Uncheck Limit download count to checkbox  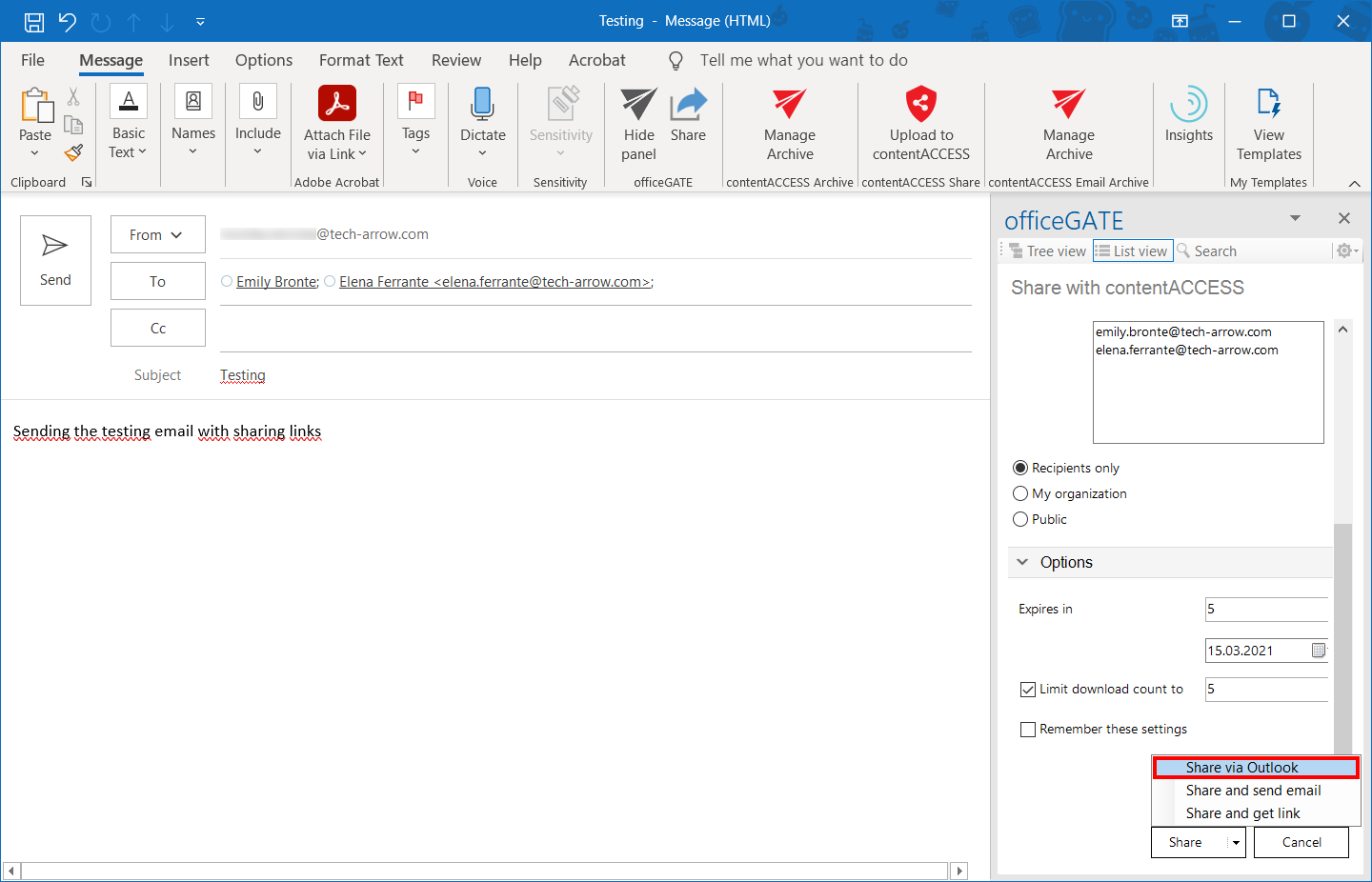click(x=1028, y=690)
